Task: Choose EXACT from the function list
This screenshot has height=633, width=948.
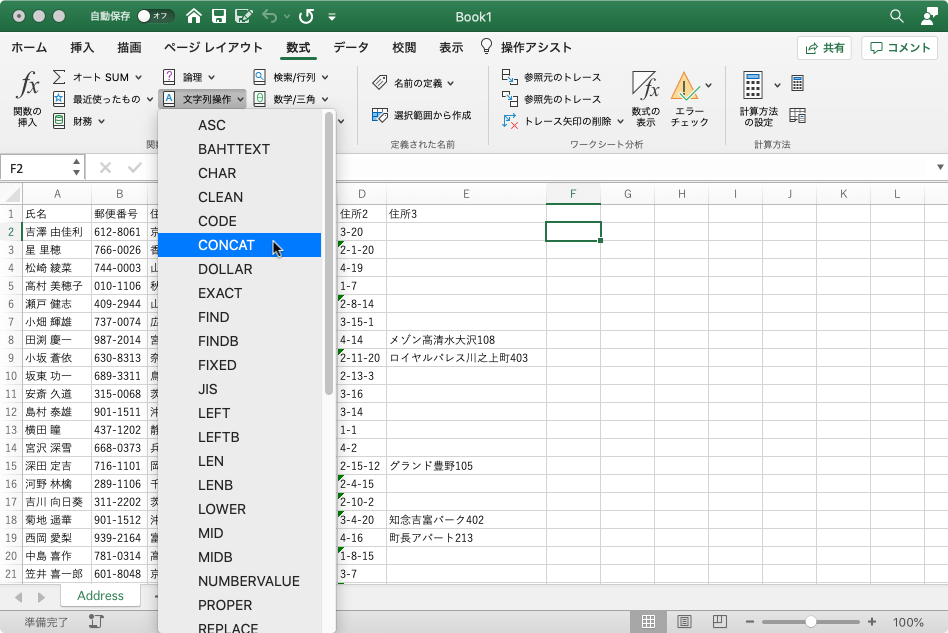Action: coord(239,293)
